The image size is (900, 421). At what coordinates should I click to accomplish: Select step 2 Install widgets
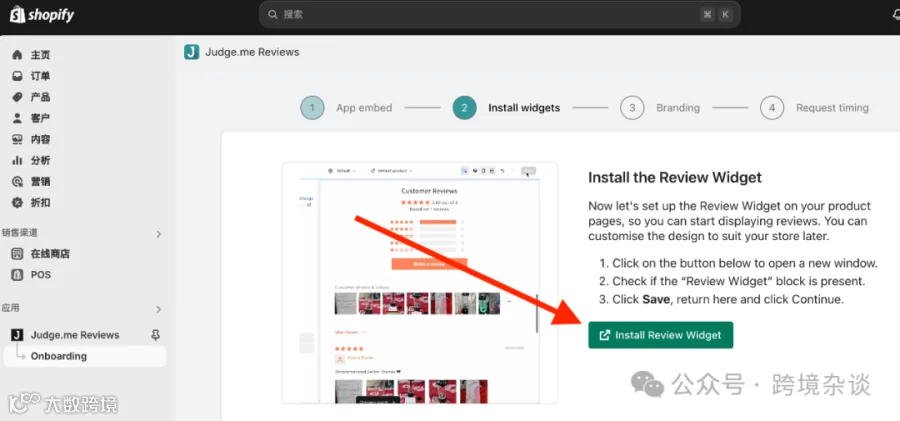click(506, 108)
